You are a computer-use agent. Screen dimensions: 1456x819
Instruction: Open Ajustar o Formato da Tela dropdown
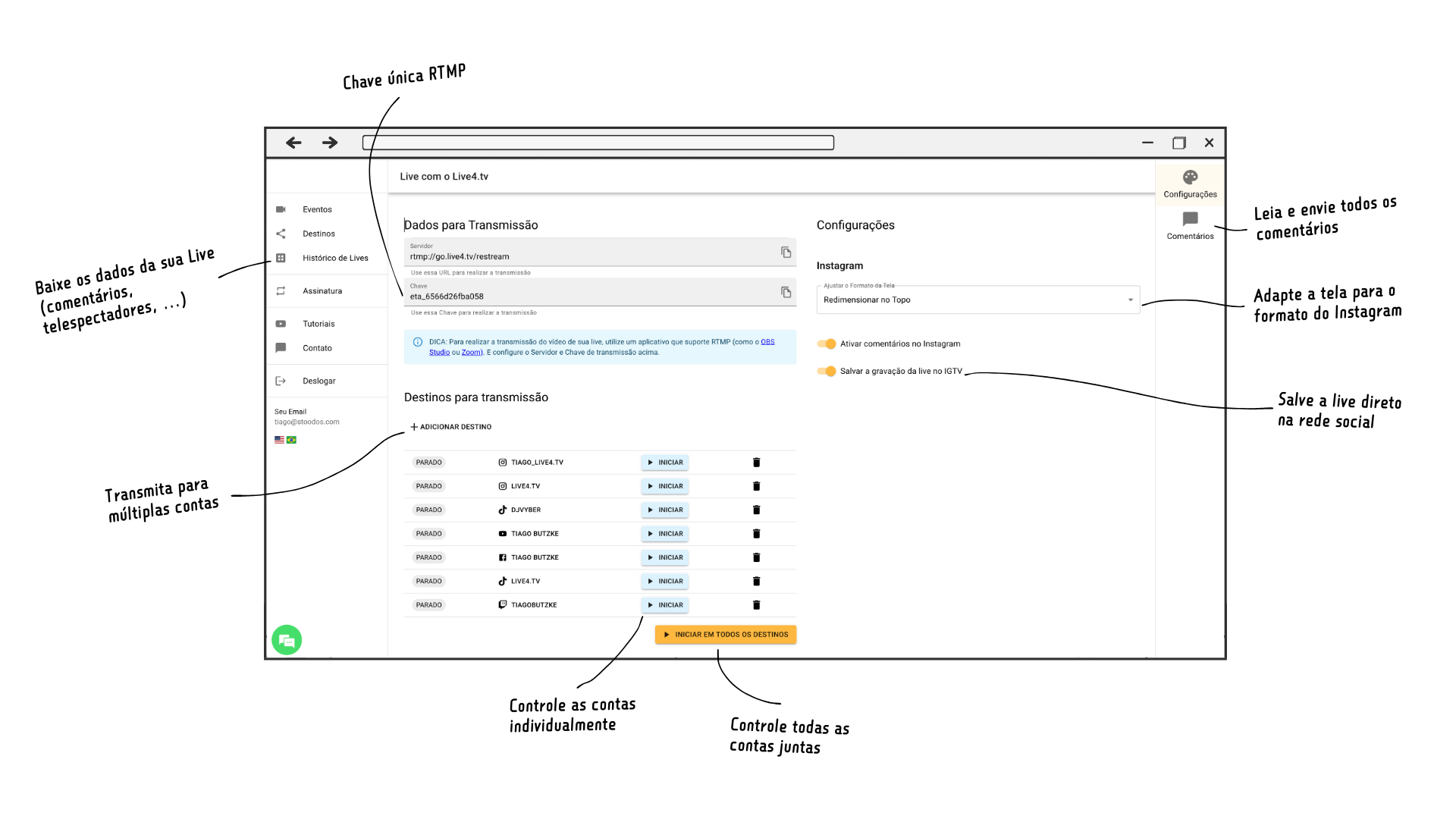coord(978,300)
